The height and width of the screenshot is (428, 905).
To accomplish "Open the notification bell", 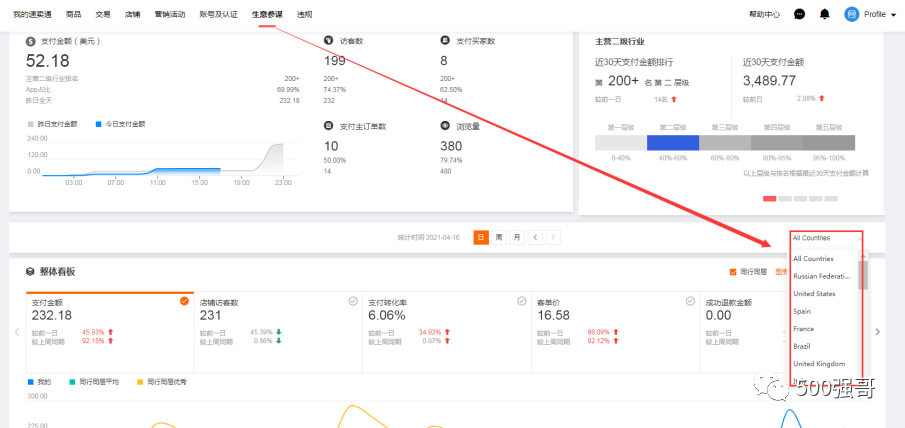I will click(x=824, y=14).
